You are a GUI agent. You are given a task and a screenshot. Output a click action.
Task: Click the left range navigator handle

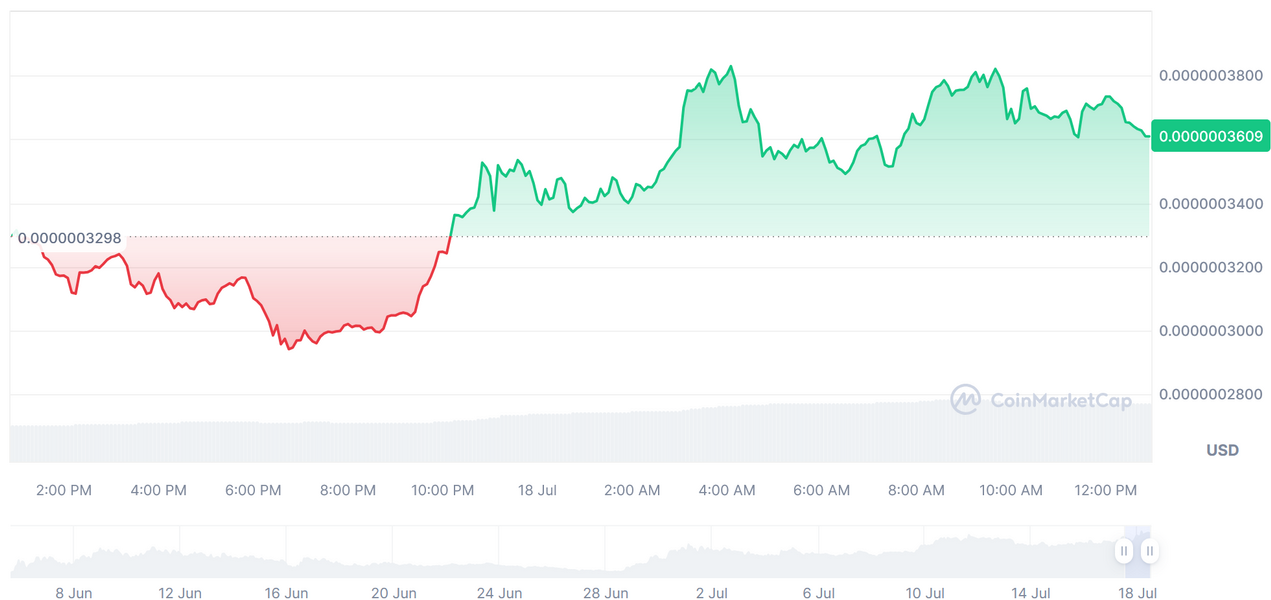click(x=1124, y=550)
